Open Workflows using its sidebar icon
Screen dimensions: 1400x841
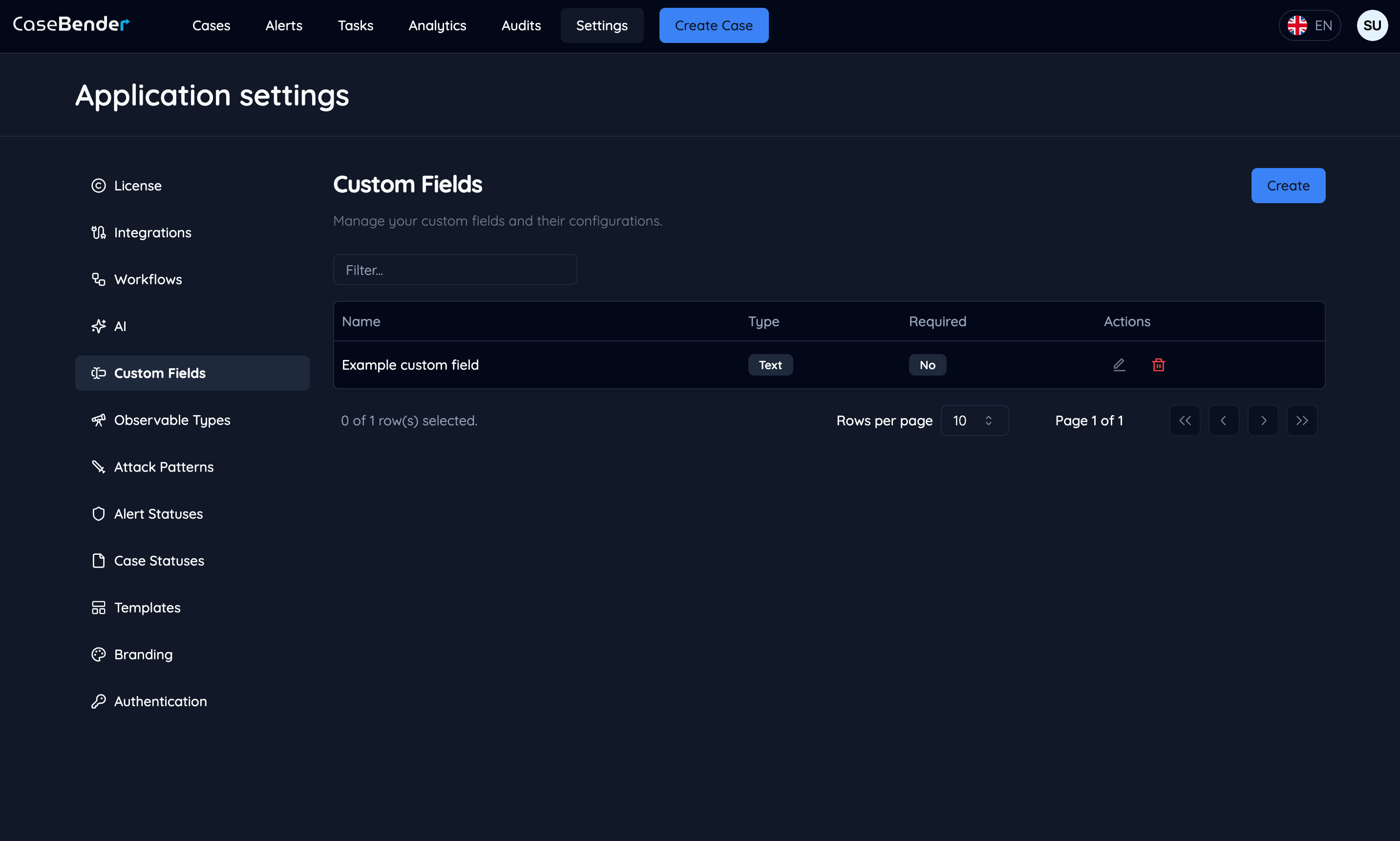98,279
